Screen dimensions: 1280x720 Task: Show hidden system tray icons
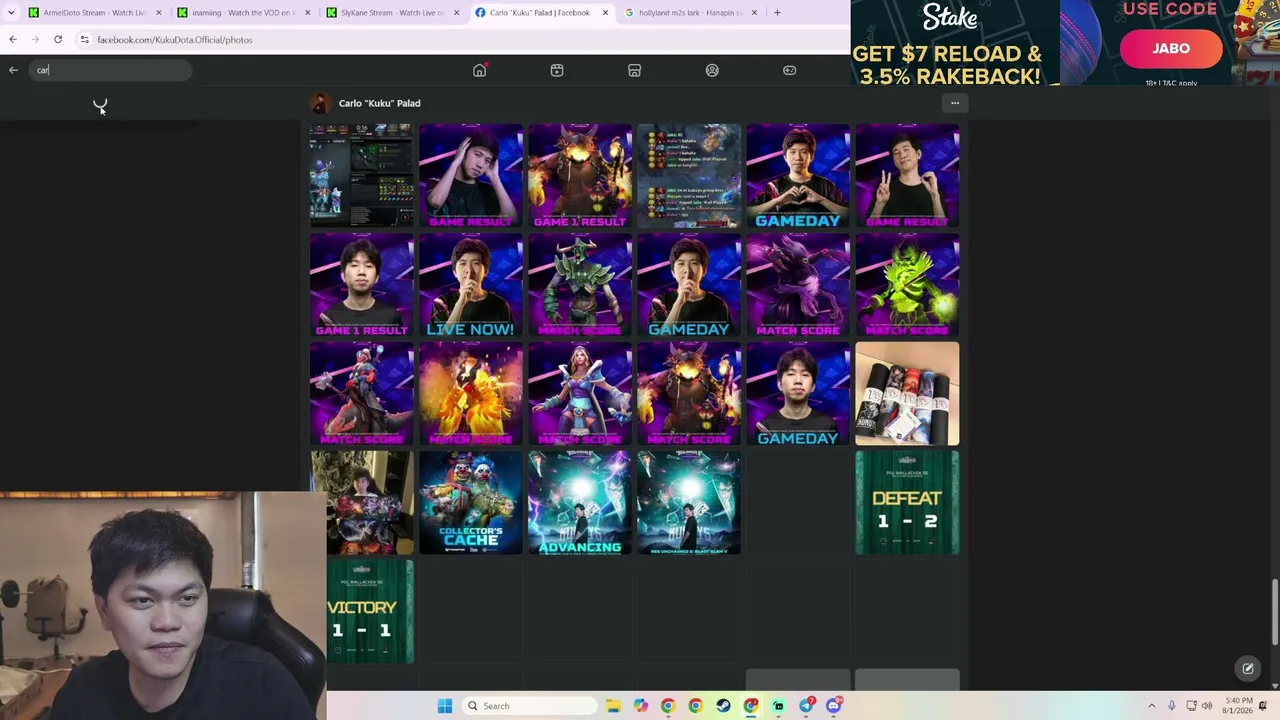click(x=1151, y=706)
